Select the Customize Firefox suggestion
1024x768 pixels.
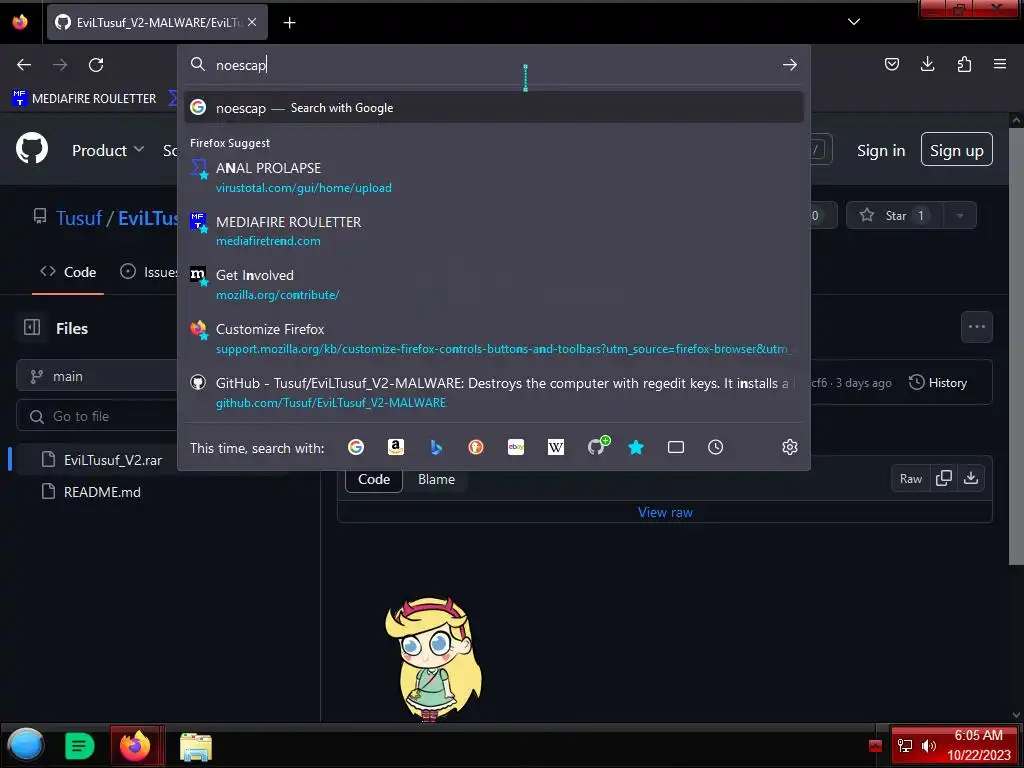(x=494, y=339)
